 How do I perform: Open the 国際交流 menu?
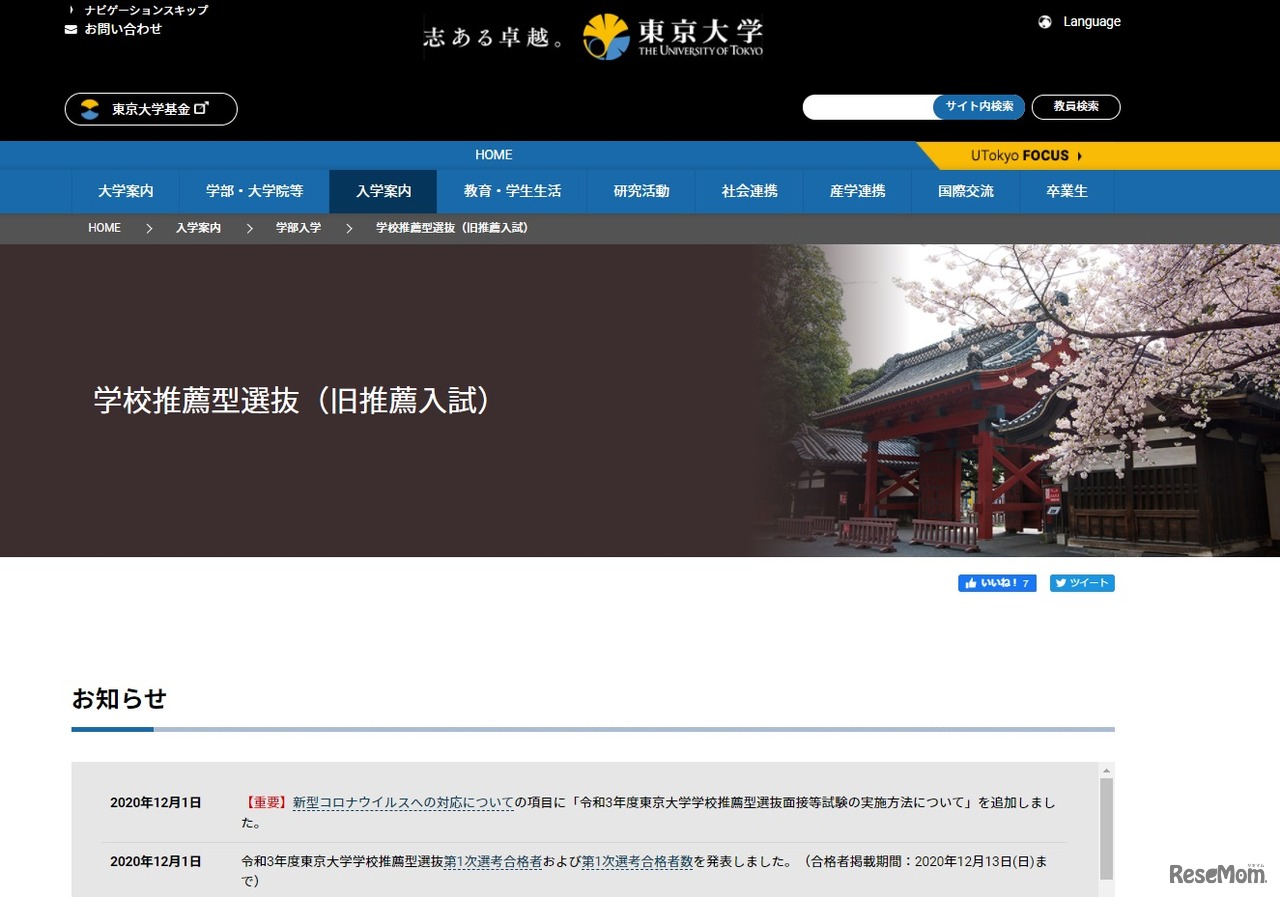966,191
